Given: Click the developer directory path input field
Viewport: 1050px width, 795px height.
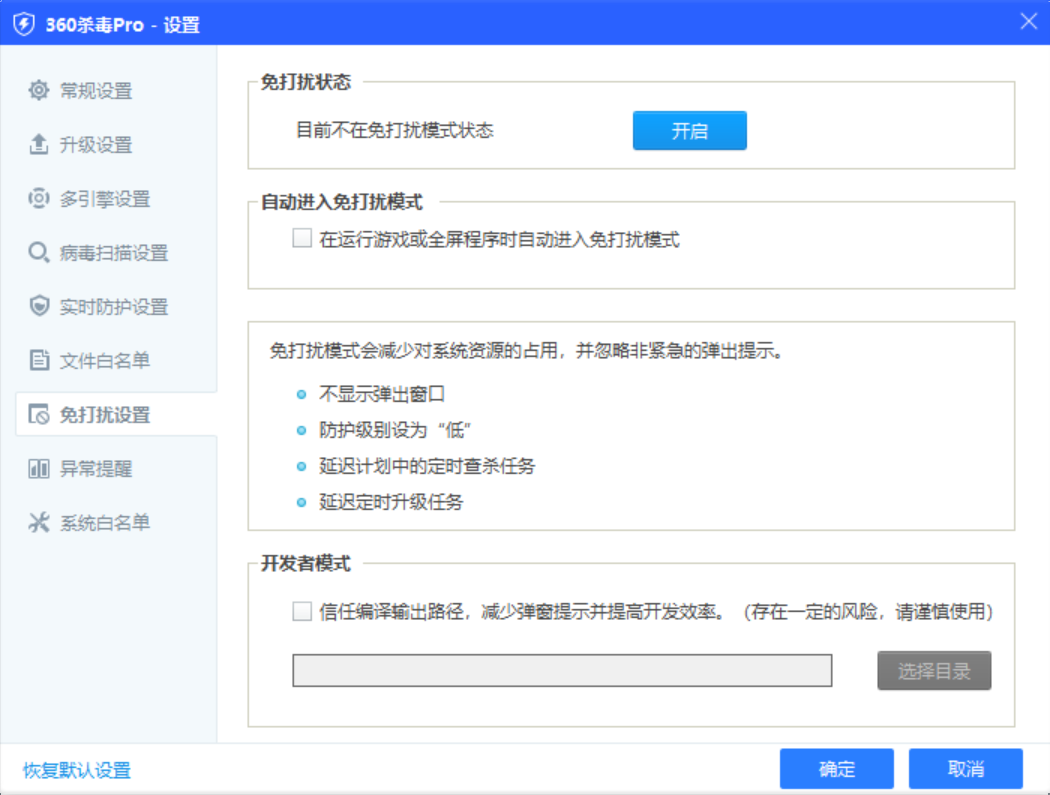Looking at the screenshot, I should [x=562, y=670].
